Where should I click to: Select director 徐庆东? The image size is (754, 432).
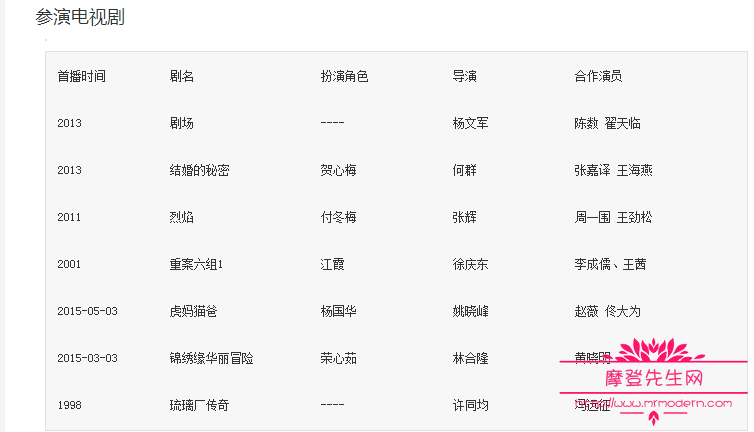(x=470, y=264)
